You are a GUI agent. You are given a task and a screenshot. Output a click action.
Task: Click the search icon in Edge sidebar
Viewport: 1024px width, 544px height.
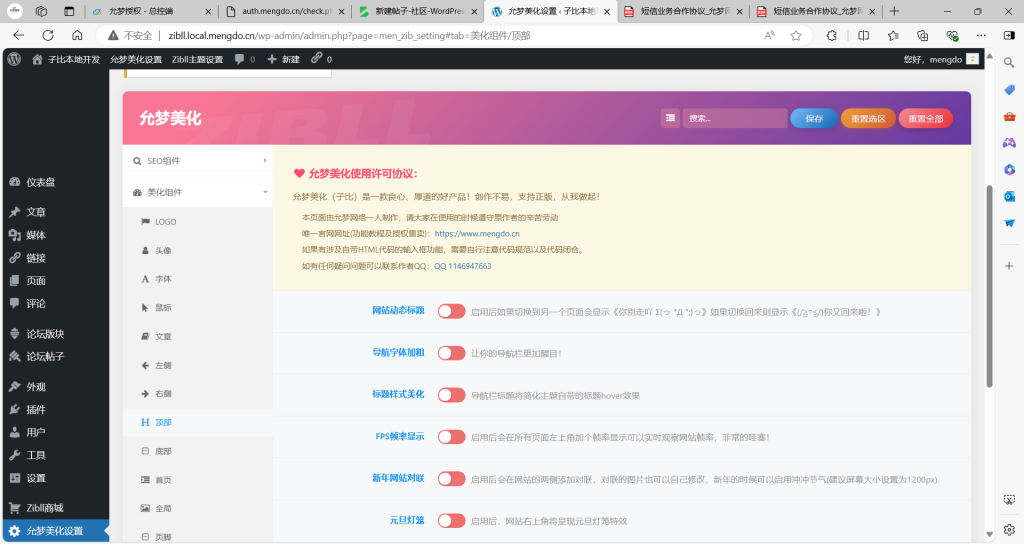pyautogui.click(x=1009, y=62)
